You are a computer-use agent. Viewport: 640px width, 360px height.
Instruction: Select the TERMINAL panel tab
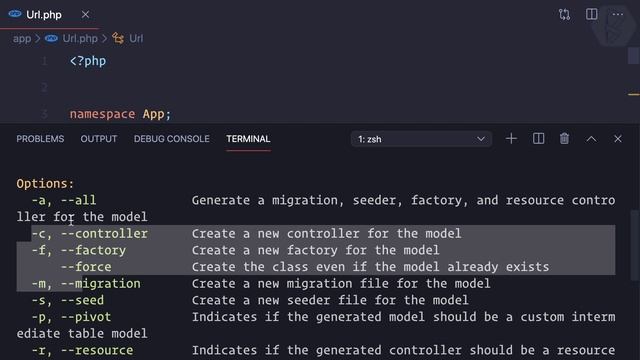click(248, 139)
